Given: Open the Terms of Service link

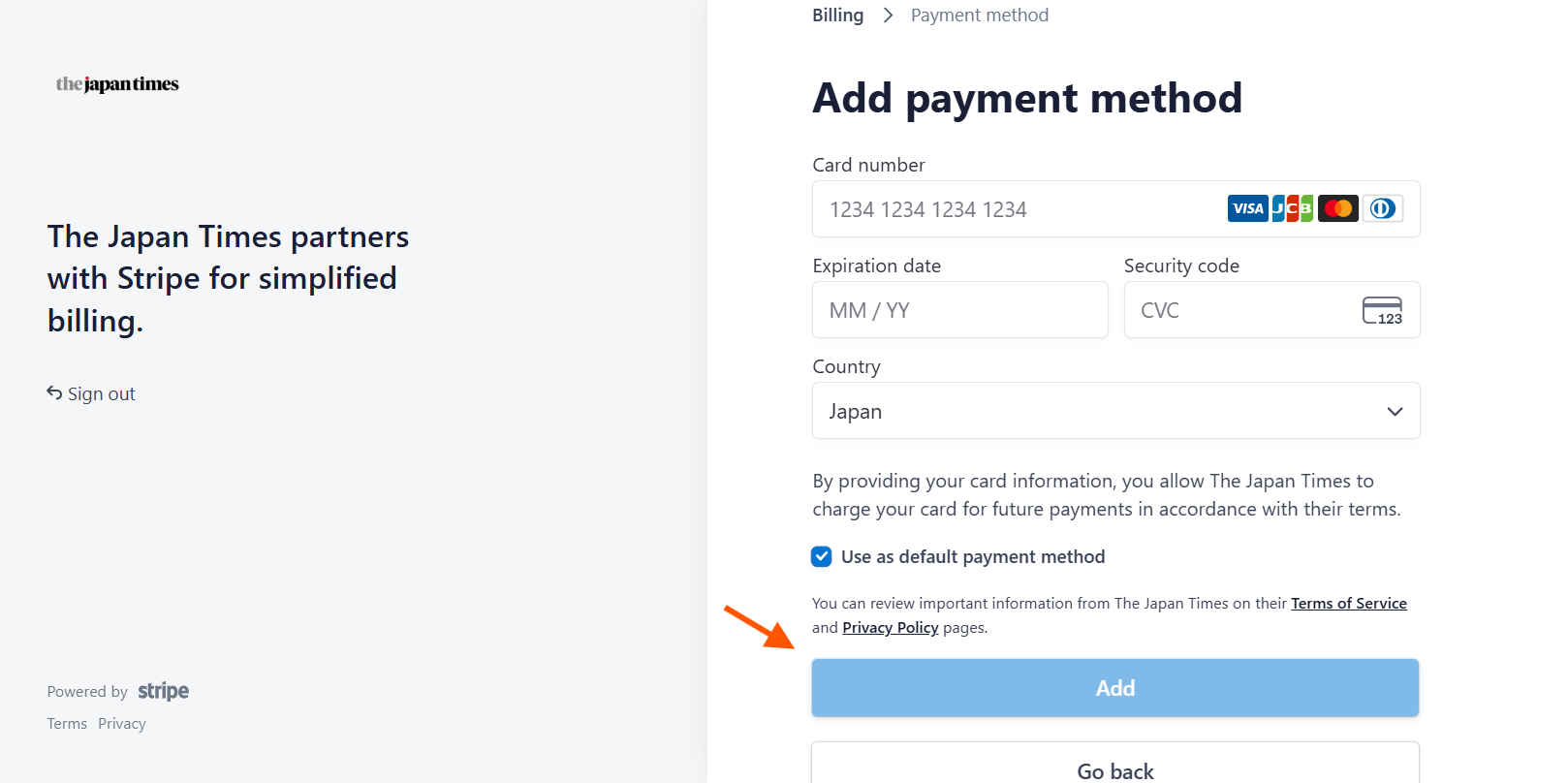Looking at the screenshot, I should pyautogui.click(x=1349, y=603).
